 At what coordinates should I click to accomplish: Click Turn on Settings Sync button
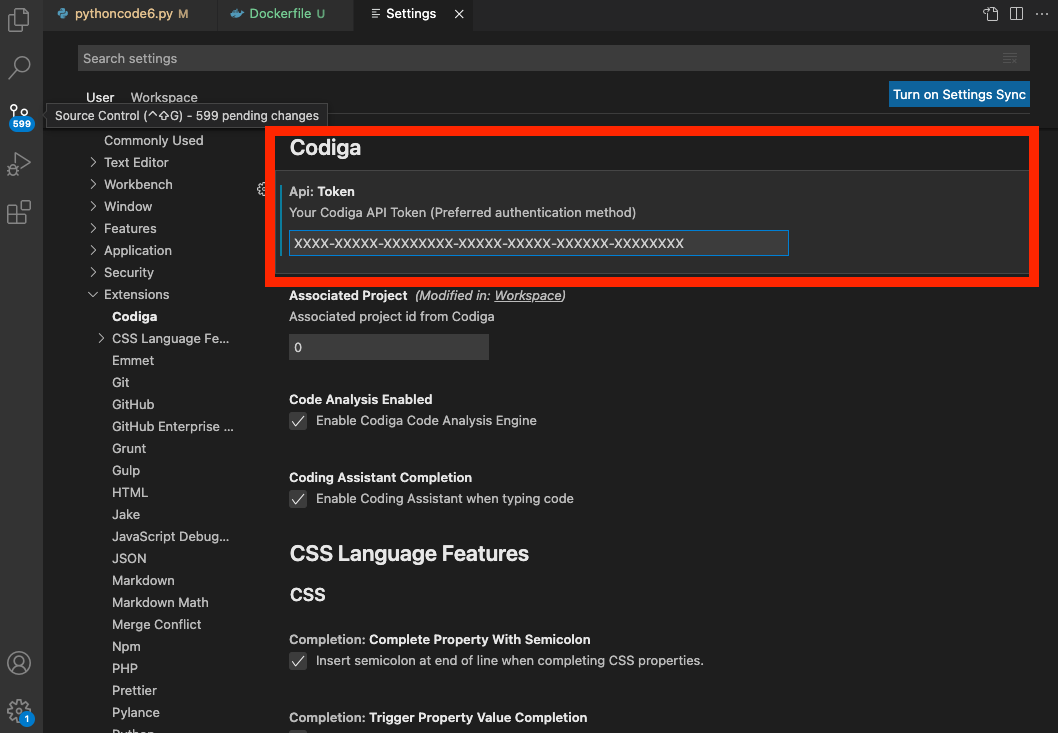pyautogui.click(x=959, y=94)
